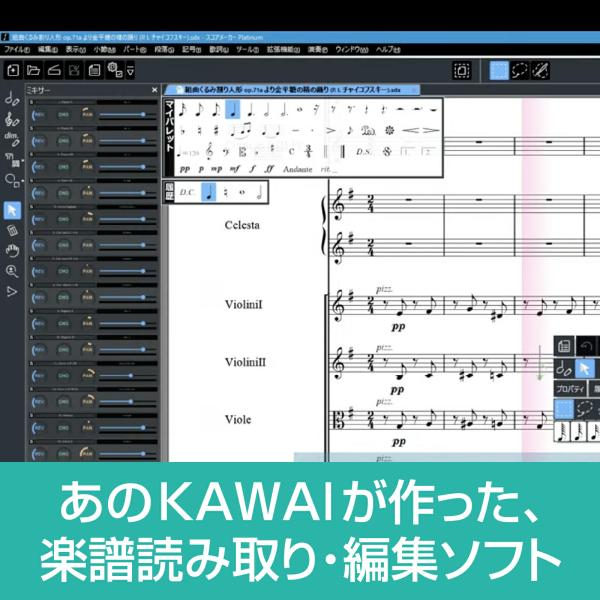Choose the treble clef in My Palette
The image size is (600, 600).
coord(209,152)
